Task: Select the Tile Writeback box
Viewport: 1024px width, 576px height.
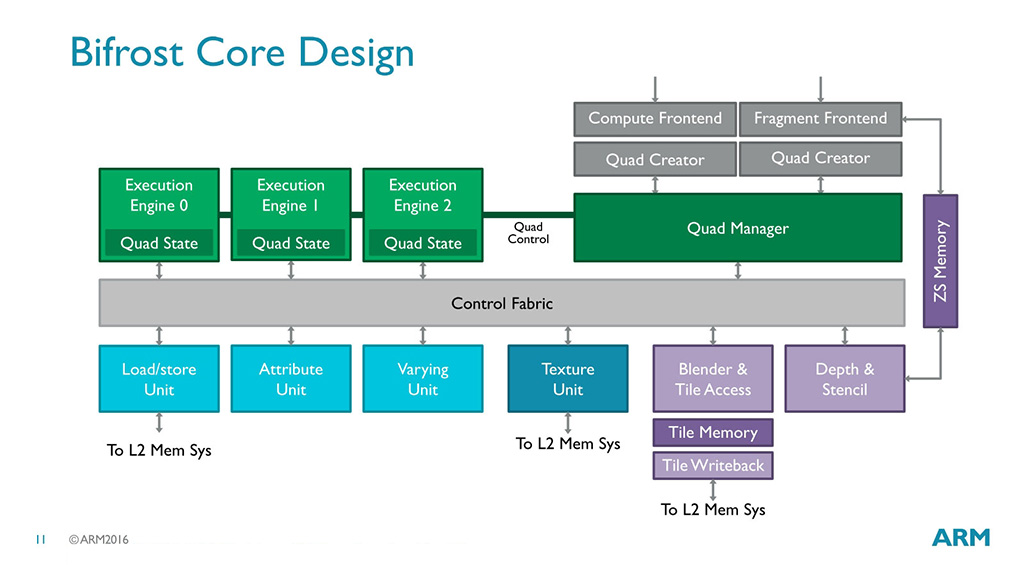Action: click(x=712, y=466)
